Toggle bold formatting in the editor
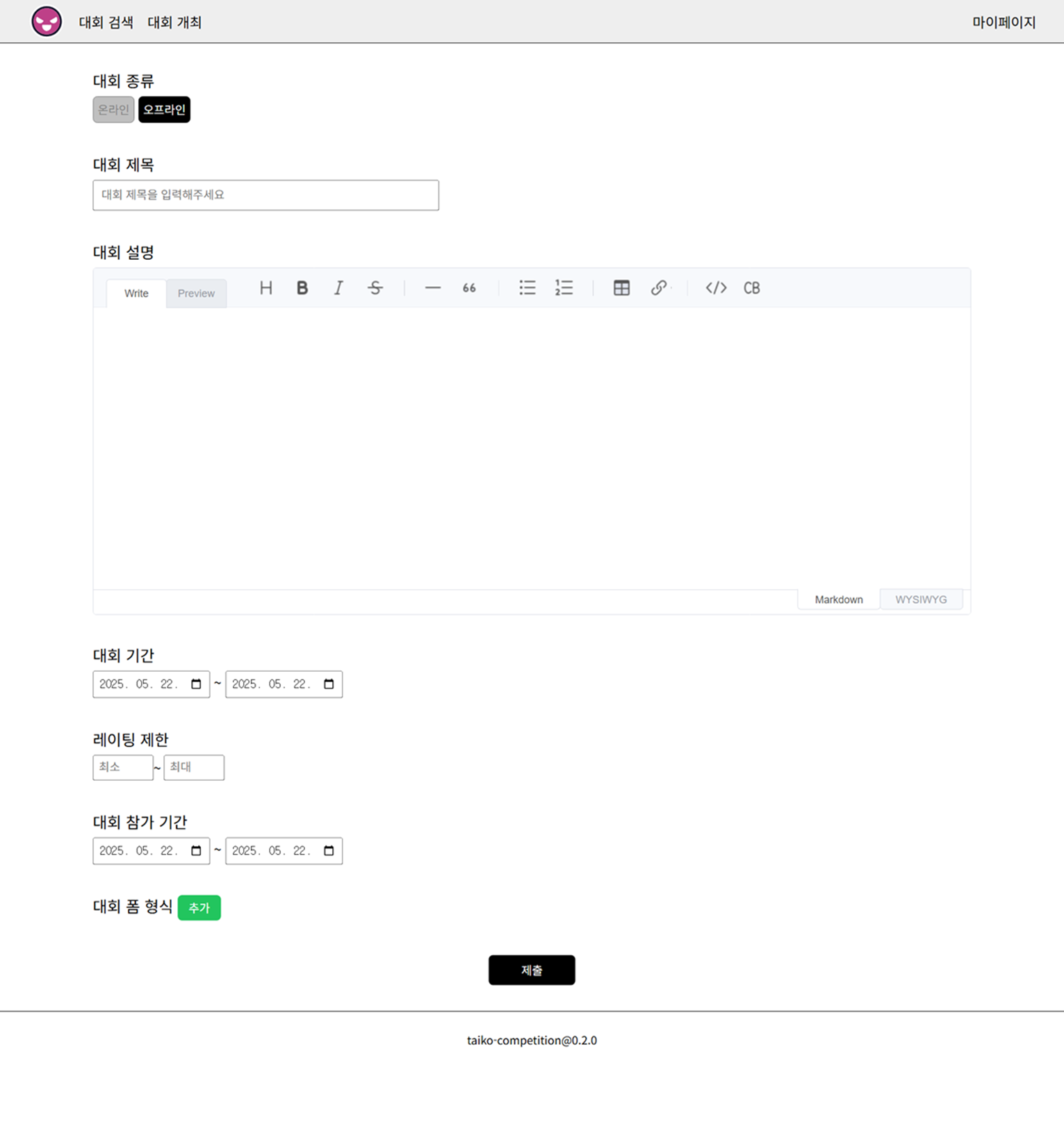The width and height of the screenshot is (1064, 1131). point(302,288)
